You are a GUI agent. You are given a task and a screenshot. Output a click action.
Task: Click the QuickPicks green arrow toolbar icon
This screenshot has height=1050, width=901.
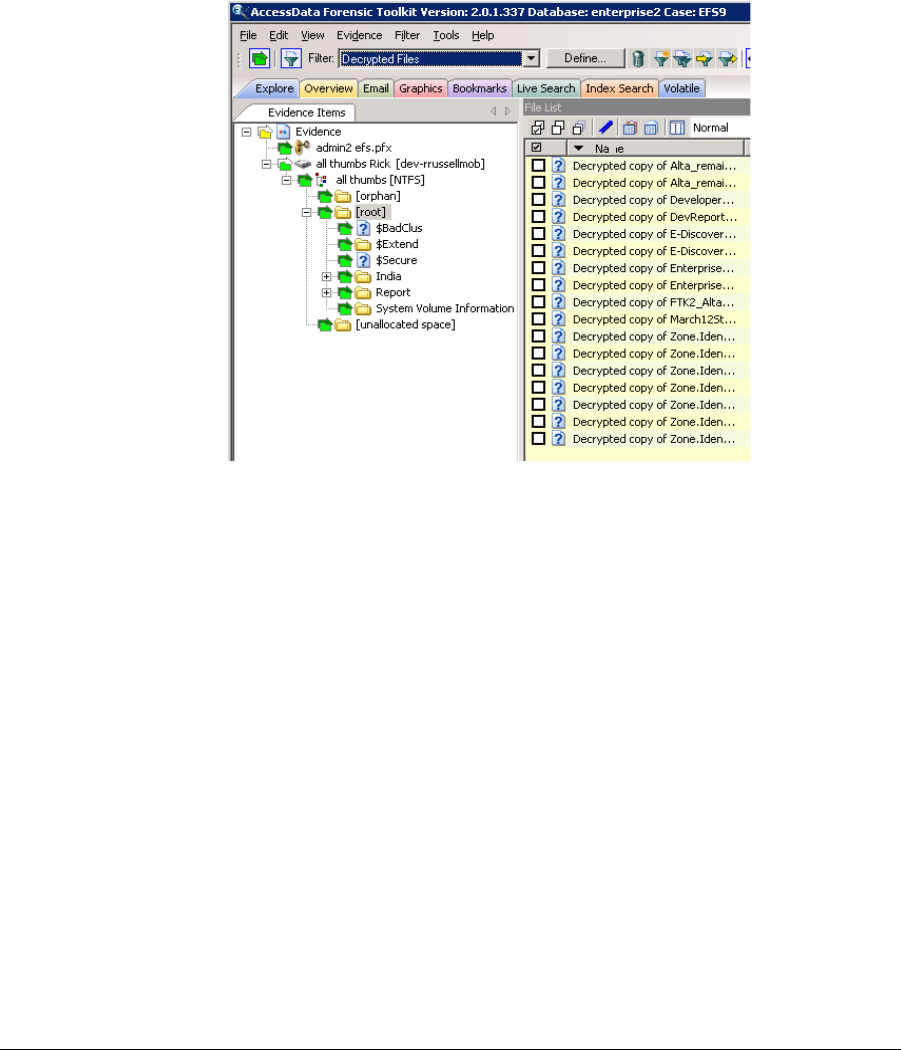click(x=259, y=58)
